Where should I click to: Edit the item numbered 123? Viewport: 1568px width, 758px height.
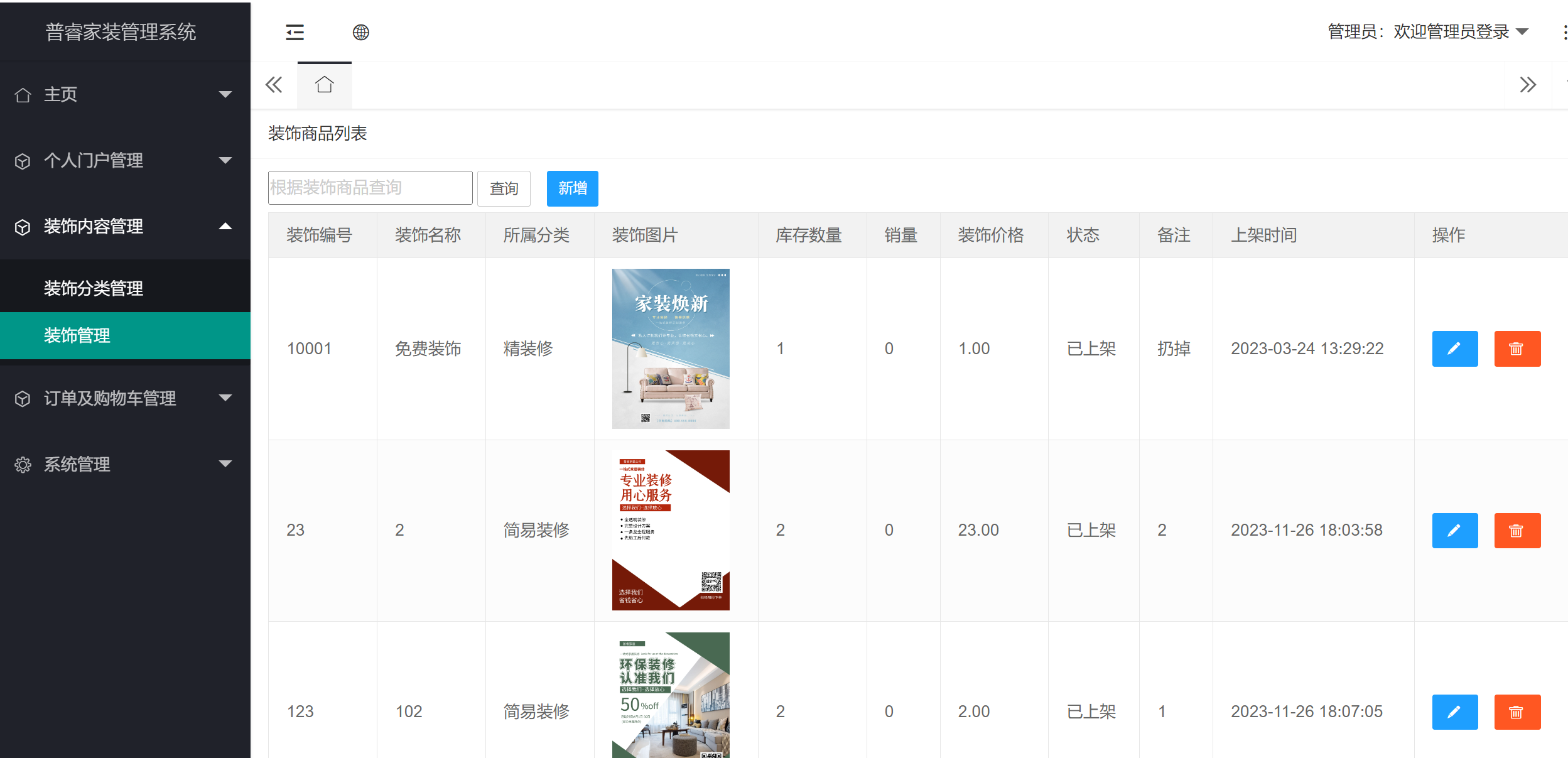(x=1454, y=712)
